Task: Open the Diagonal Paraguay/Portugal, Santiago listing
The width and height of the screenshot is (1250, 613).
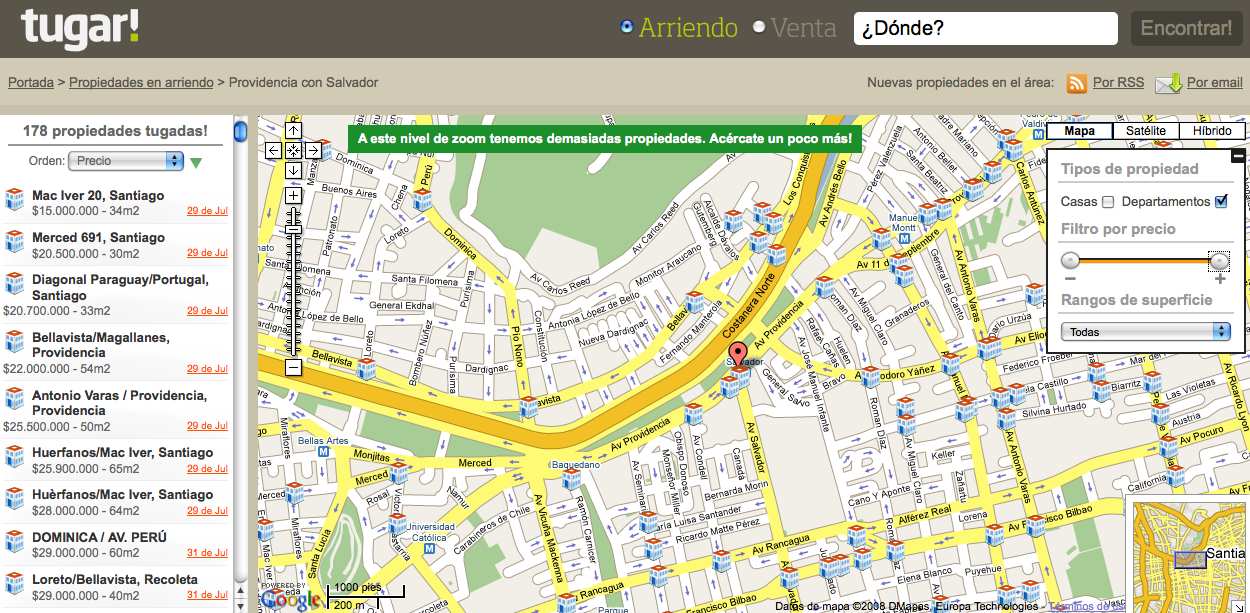Action: [x=120, y=287]
